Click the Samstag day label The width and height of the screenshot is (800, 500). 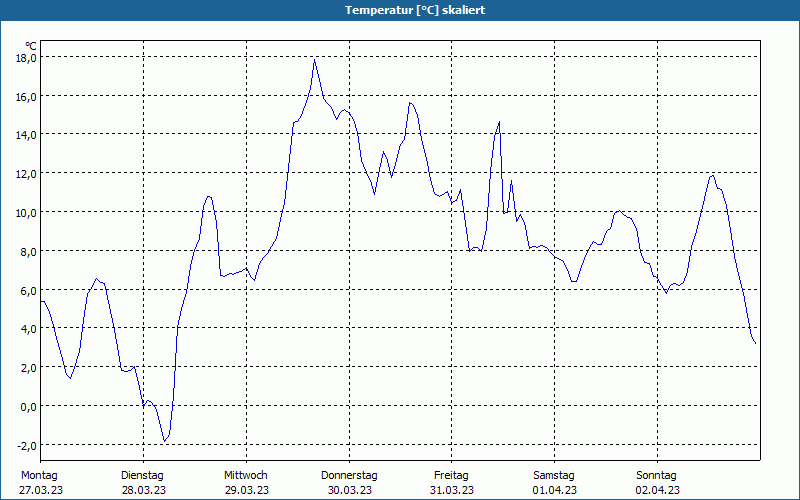pos(554,476)
